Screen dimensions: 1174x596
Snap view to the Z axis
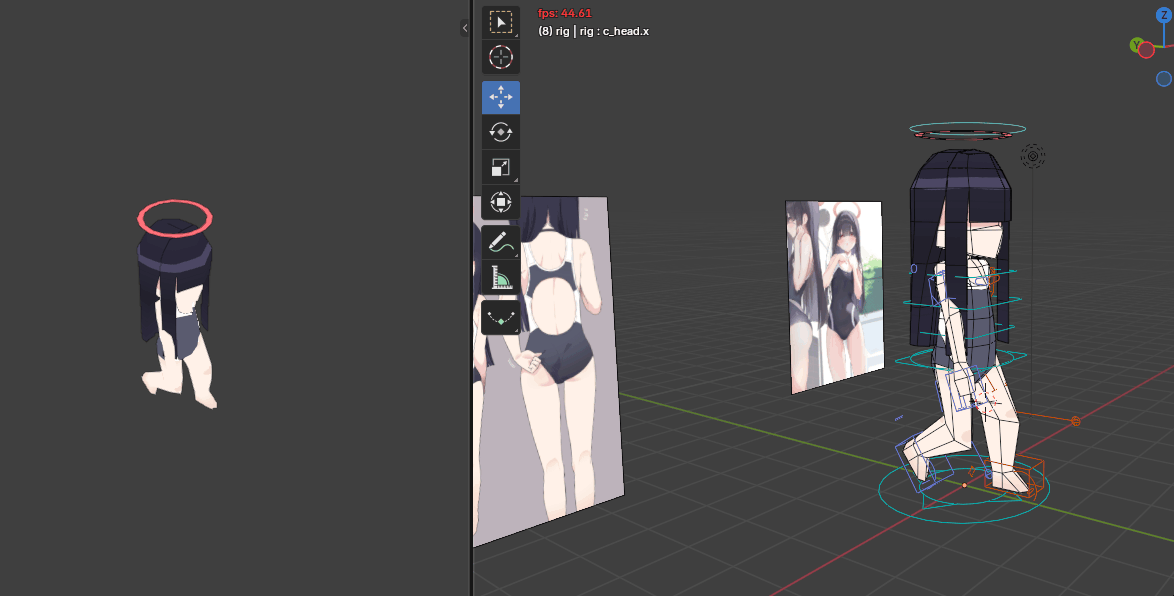coord(1162,16)
